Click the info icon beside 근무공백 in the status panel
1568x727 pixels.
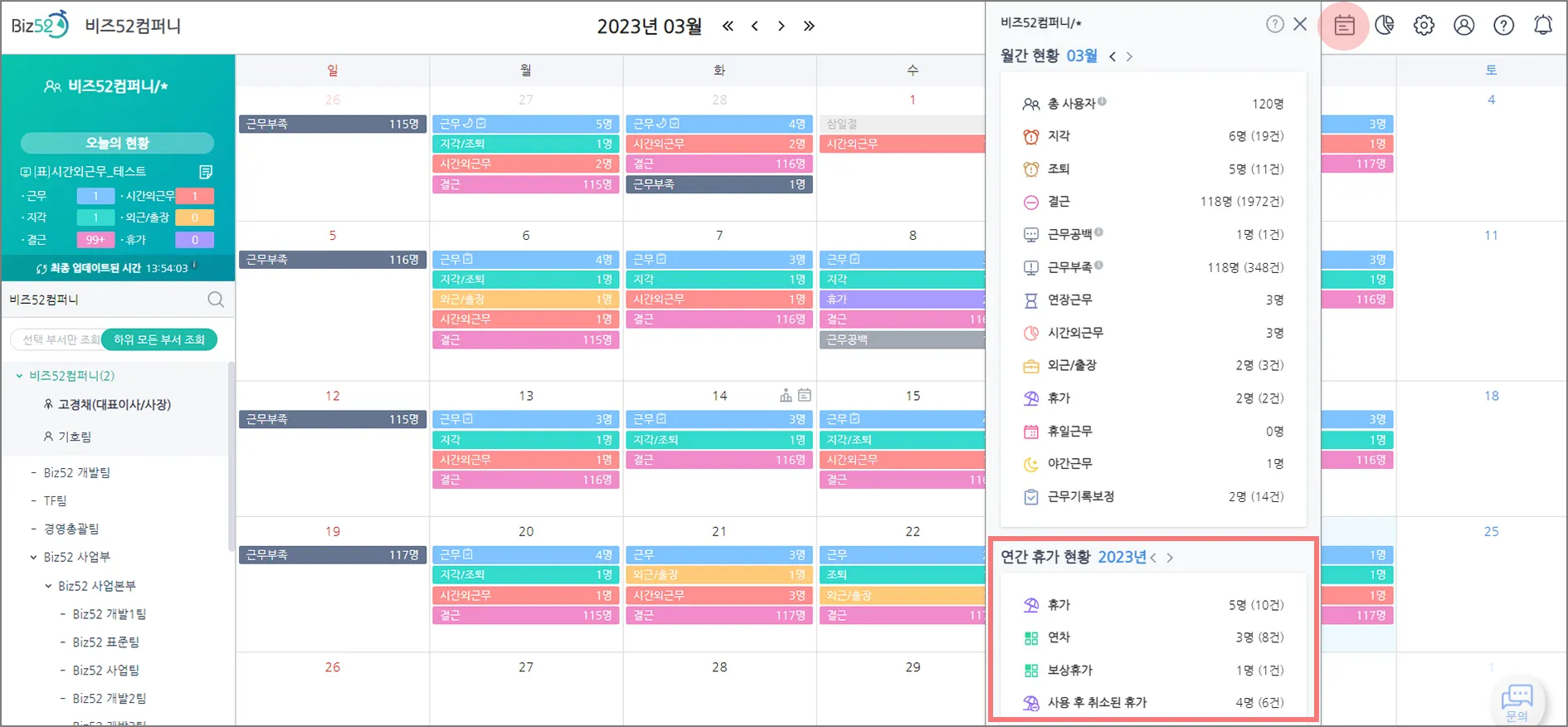coord(1098,232)
